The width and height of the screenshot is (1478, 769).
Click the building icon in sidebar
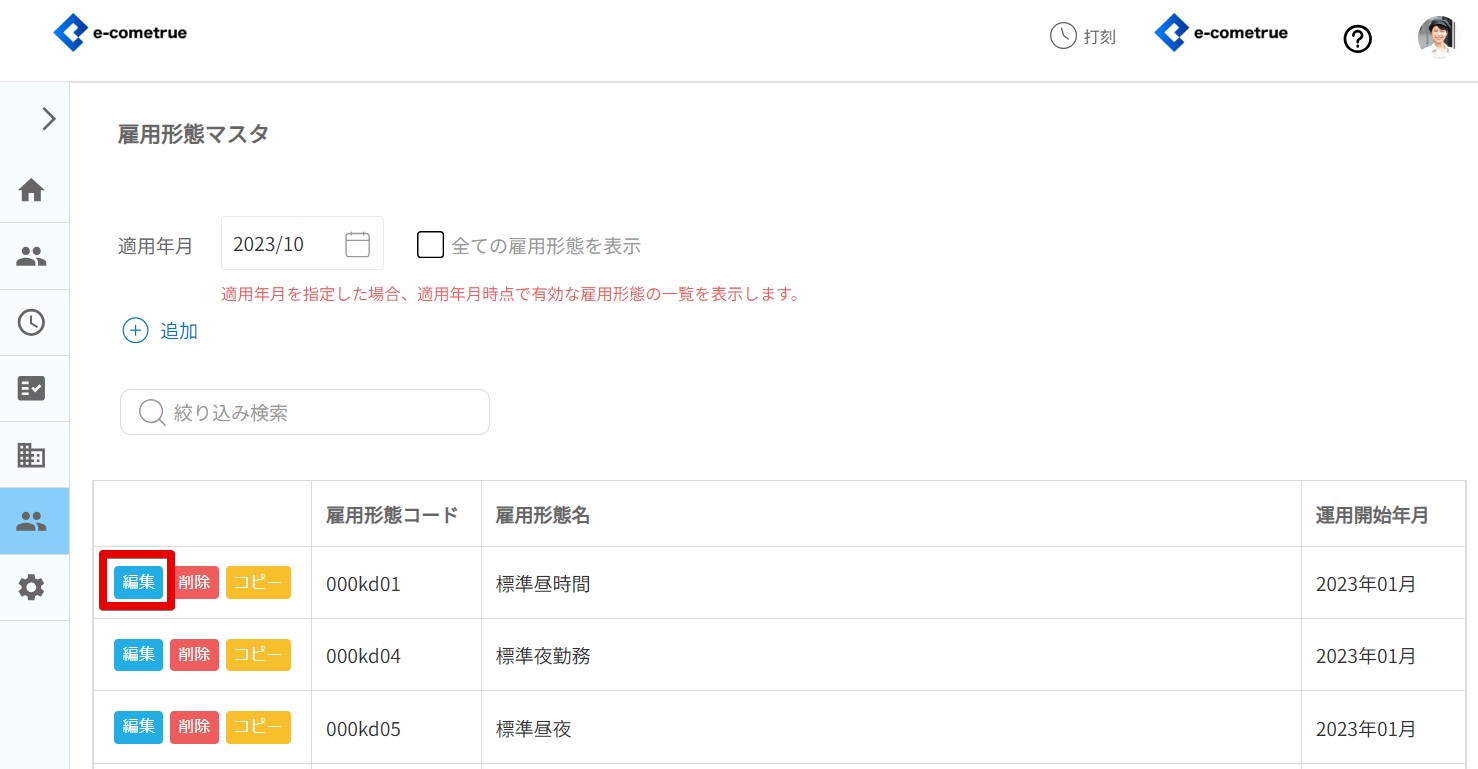(x=32, y=455)
